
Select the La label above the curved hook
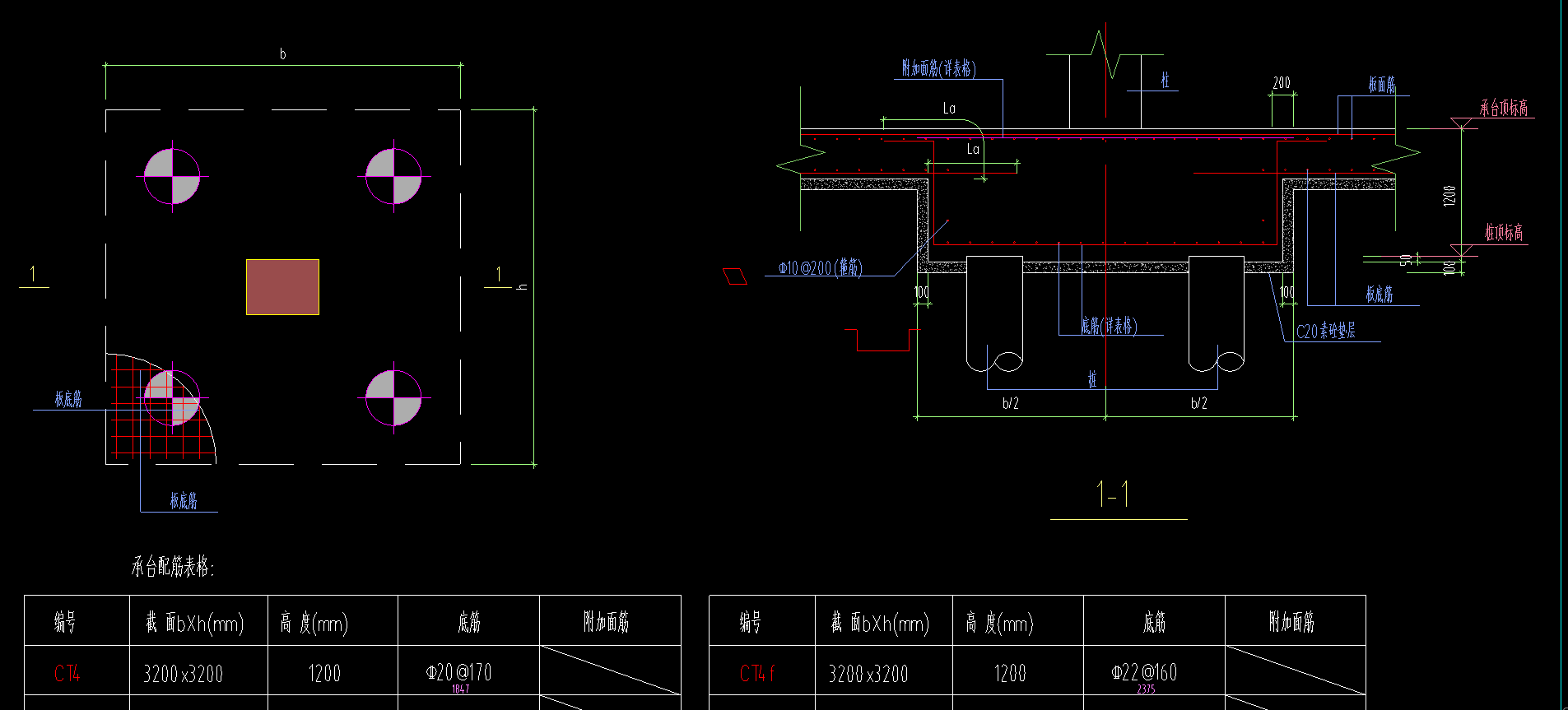click(949, 109)
